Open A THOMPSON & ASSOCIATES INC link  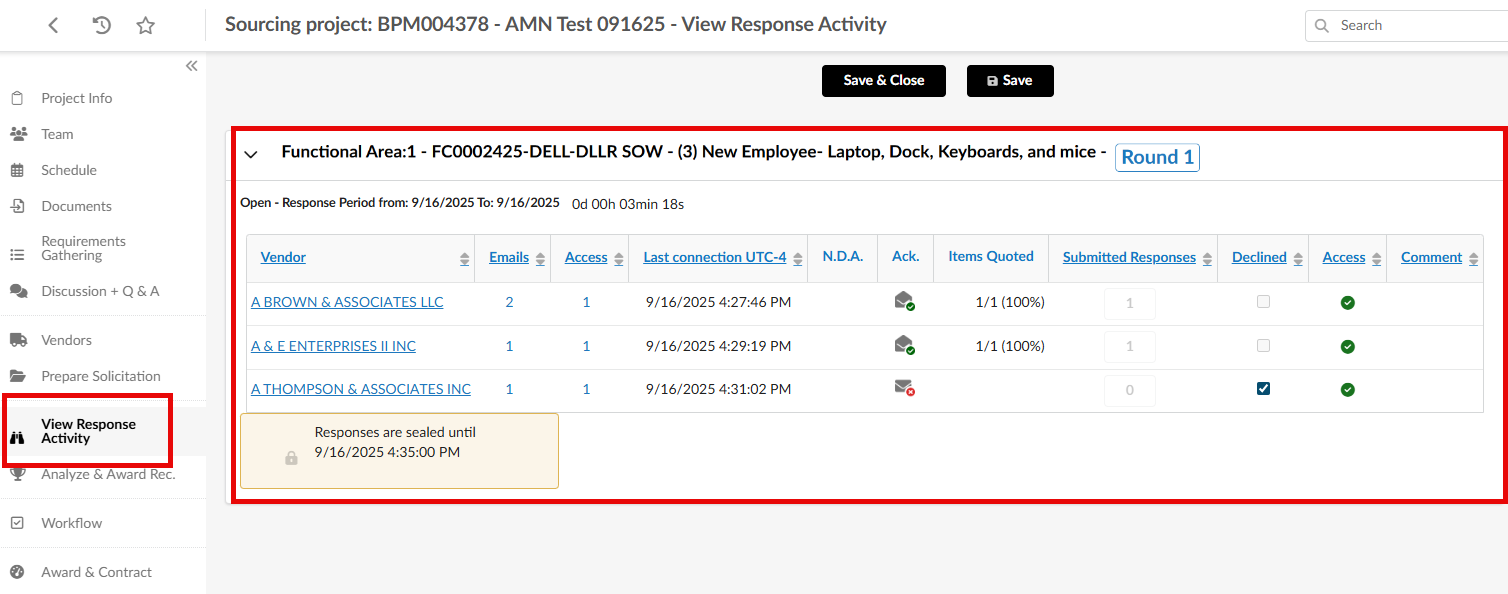coord(361,389)
